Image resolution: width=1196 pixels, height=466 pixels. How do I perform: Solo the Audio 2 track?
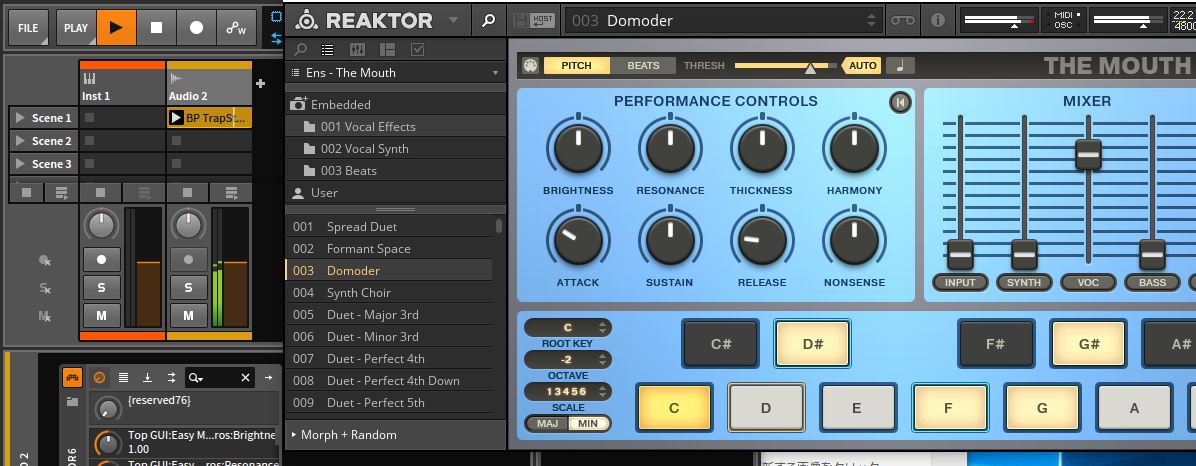click(188, 288)
